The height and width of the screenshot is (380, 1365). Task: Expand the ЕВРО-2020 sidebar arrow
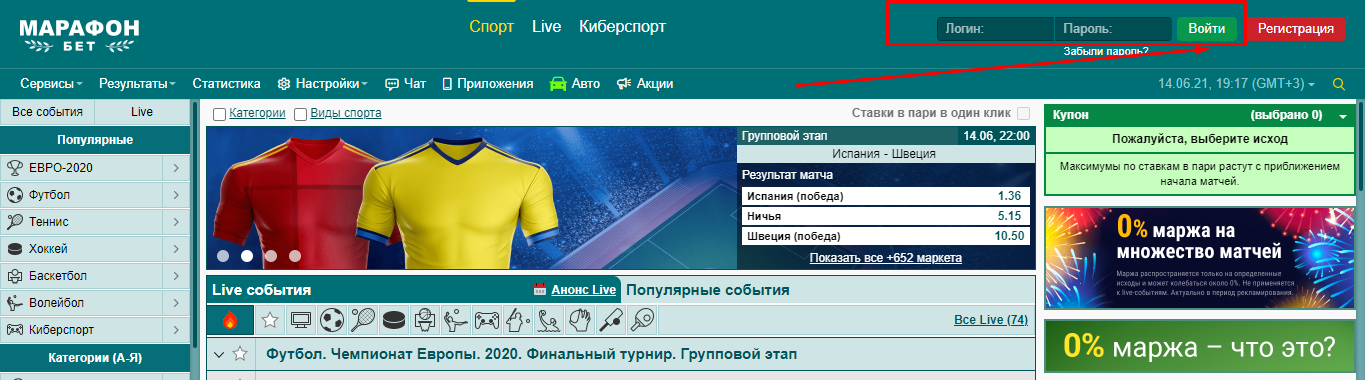(x=176, y=167)
